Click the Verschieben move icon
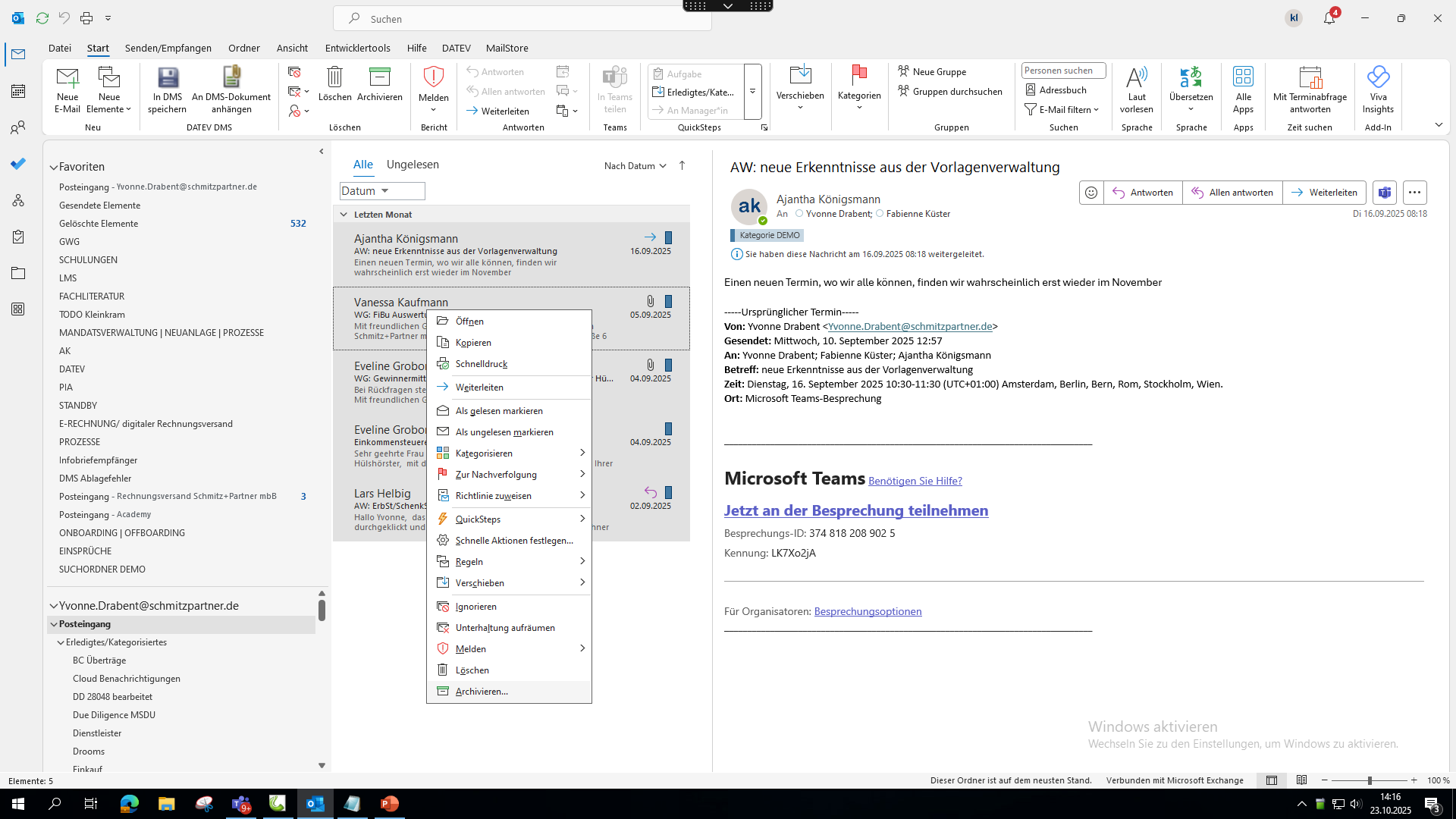The image size is (1456, 819). [x=800, y=88]
